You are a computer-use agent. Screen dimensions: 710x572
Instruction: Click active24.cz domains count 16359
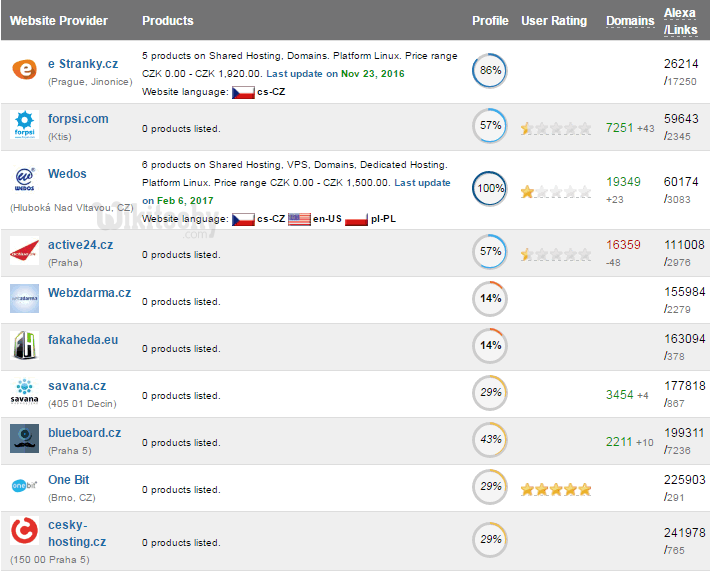coord(624,245)
